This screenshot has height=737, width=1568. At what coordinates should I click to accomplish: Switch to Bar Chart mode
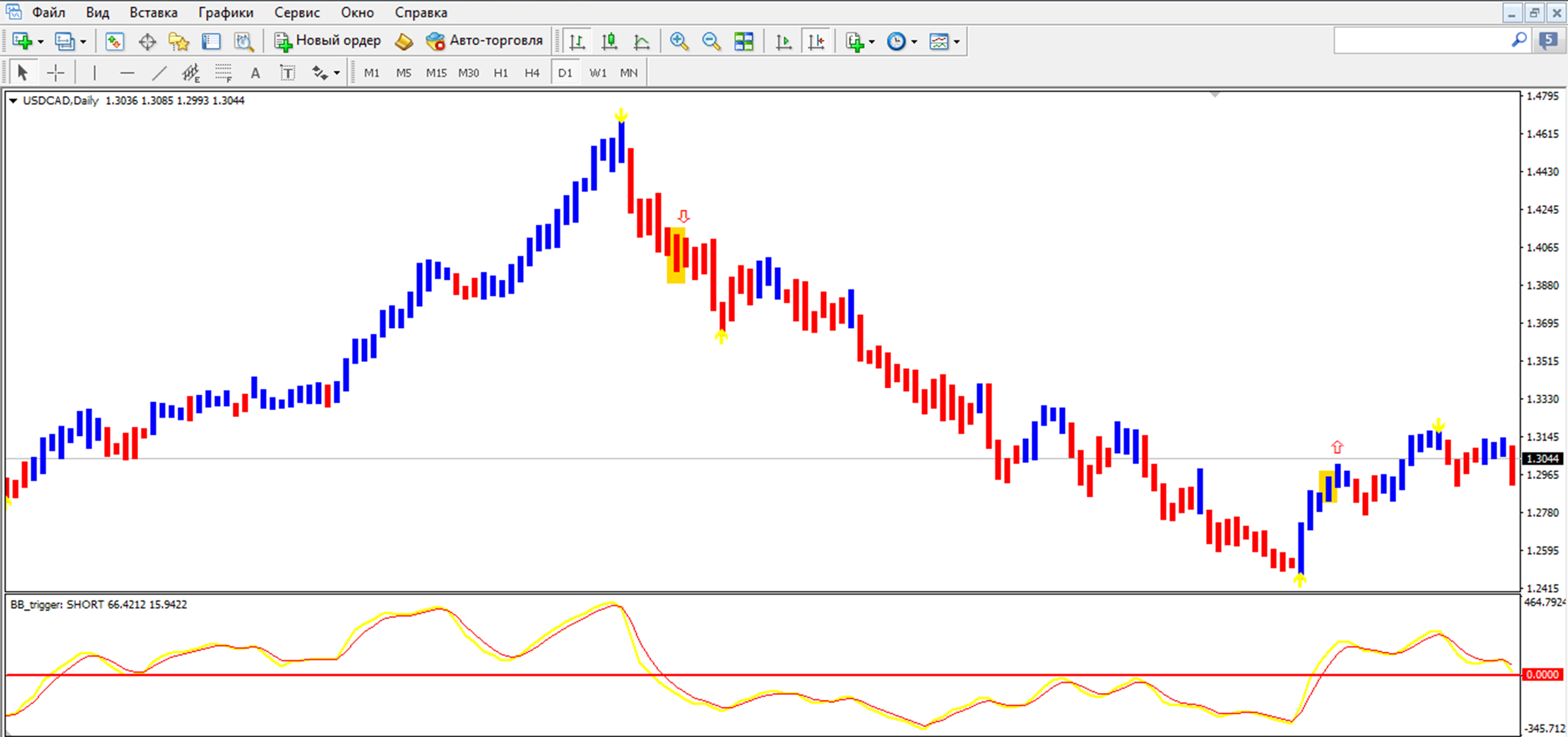tap(577, 41)
